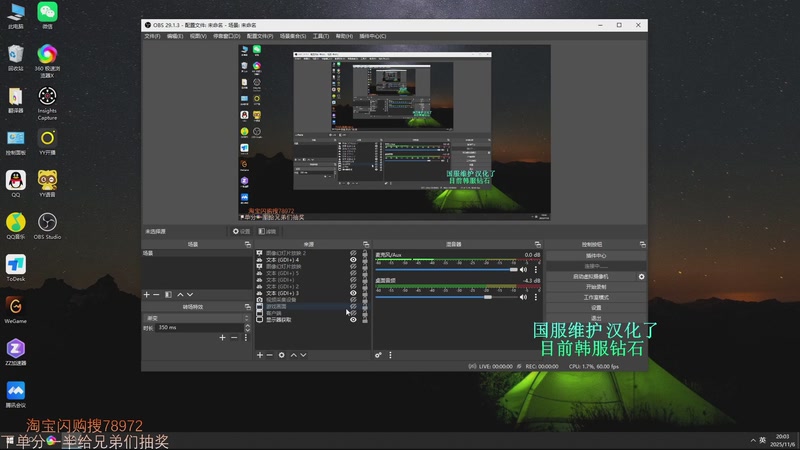Toggle visibility of 文本 (GDI+) 4 source
Image resolution: width=800 pixels, height=450 pixels.
point(353,259)
